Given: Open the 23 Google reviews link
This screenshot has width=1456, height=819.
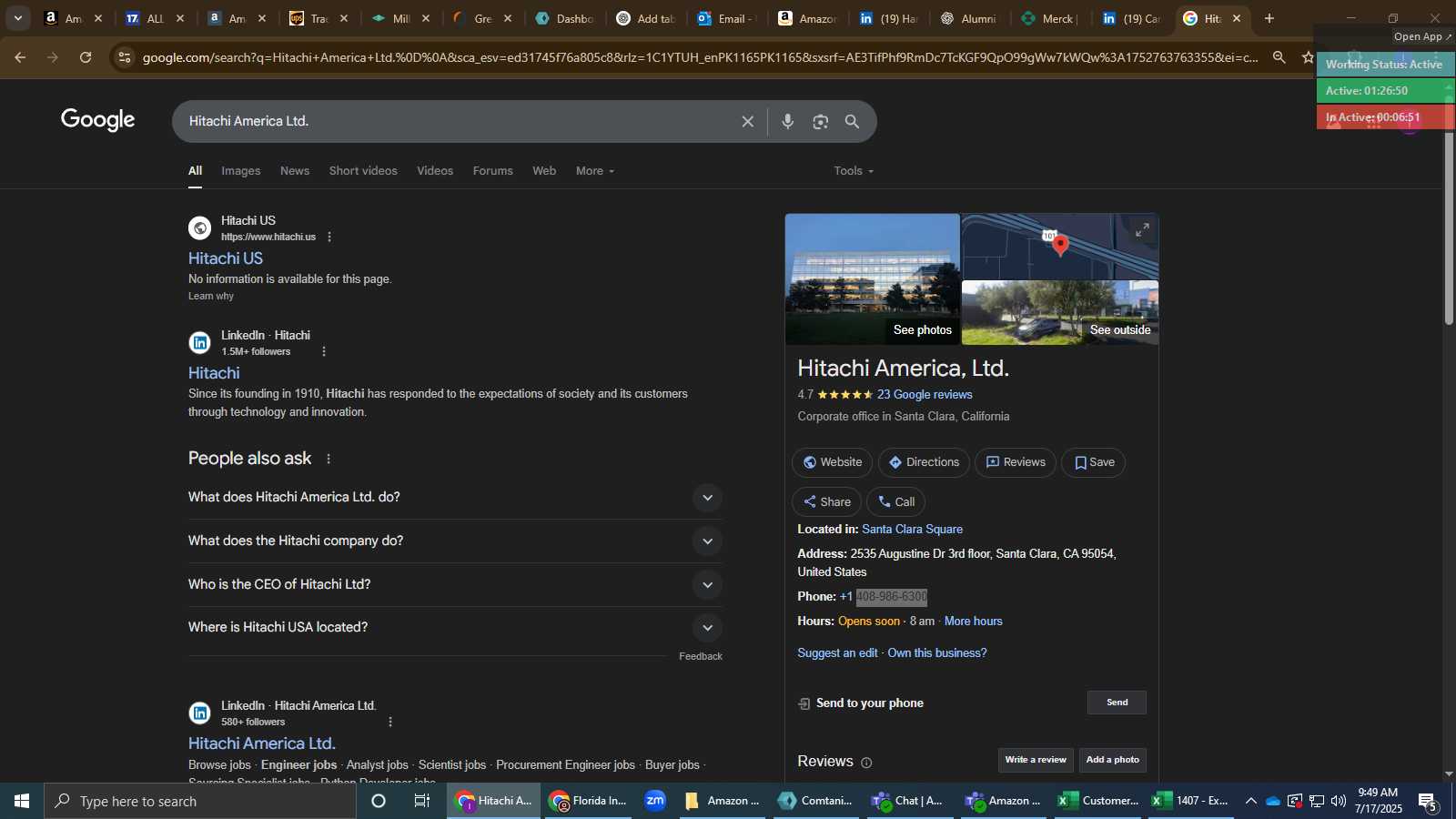Looking at the screenshot, I should pos(925,395).
